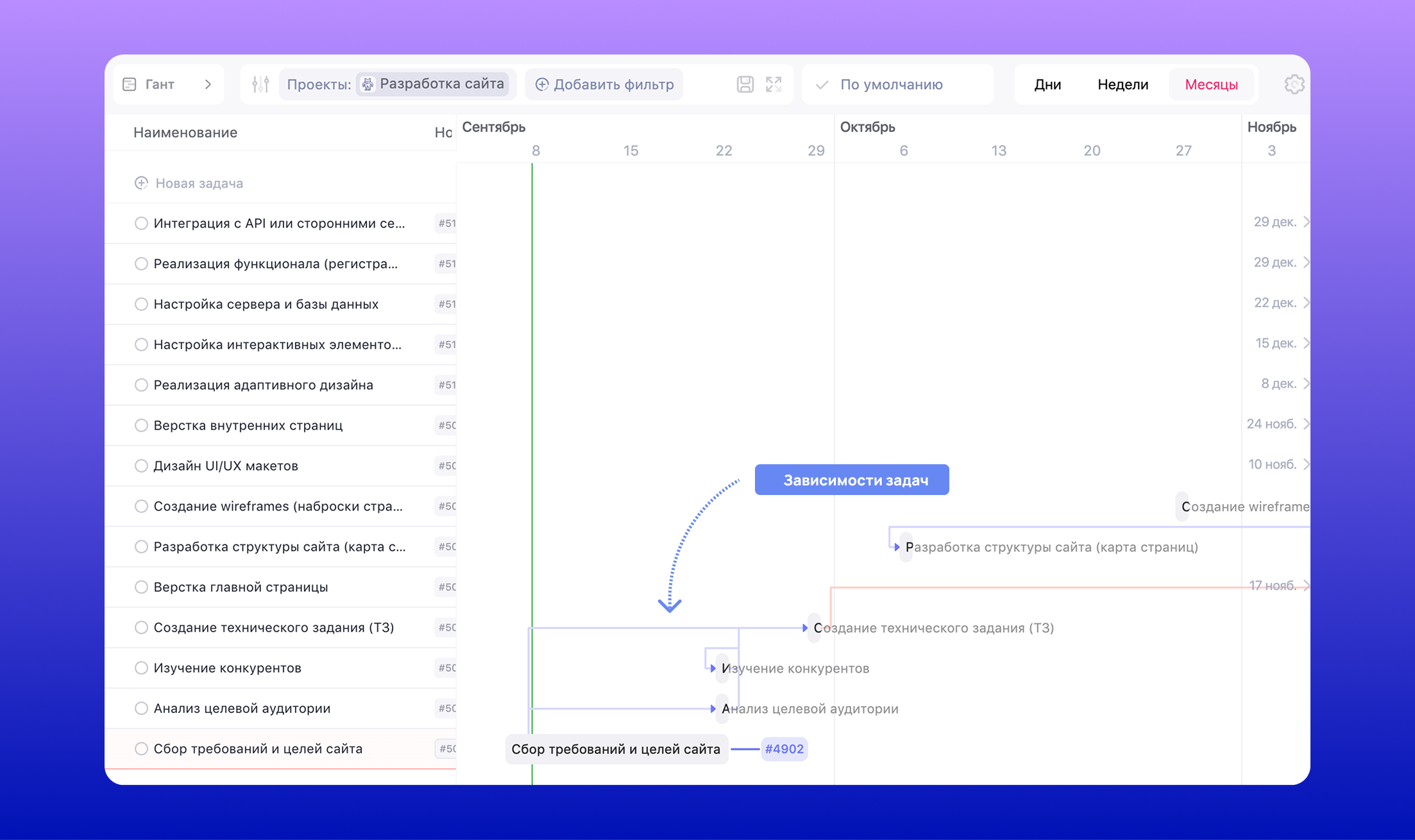The image size is (1415, 840).
Task: Toggle the Дизайн UI/UX макетов task circle
Action: pyautogui.click(x=141, y=466)
